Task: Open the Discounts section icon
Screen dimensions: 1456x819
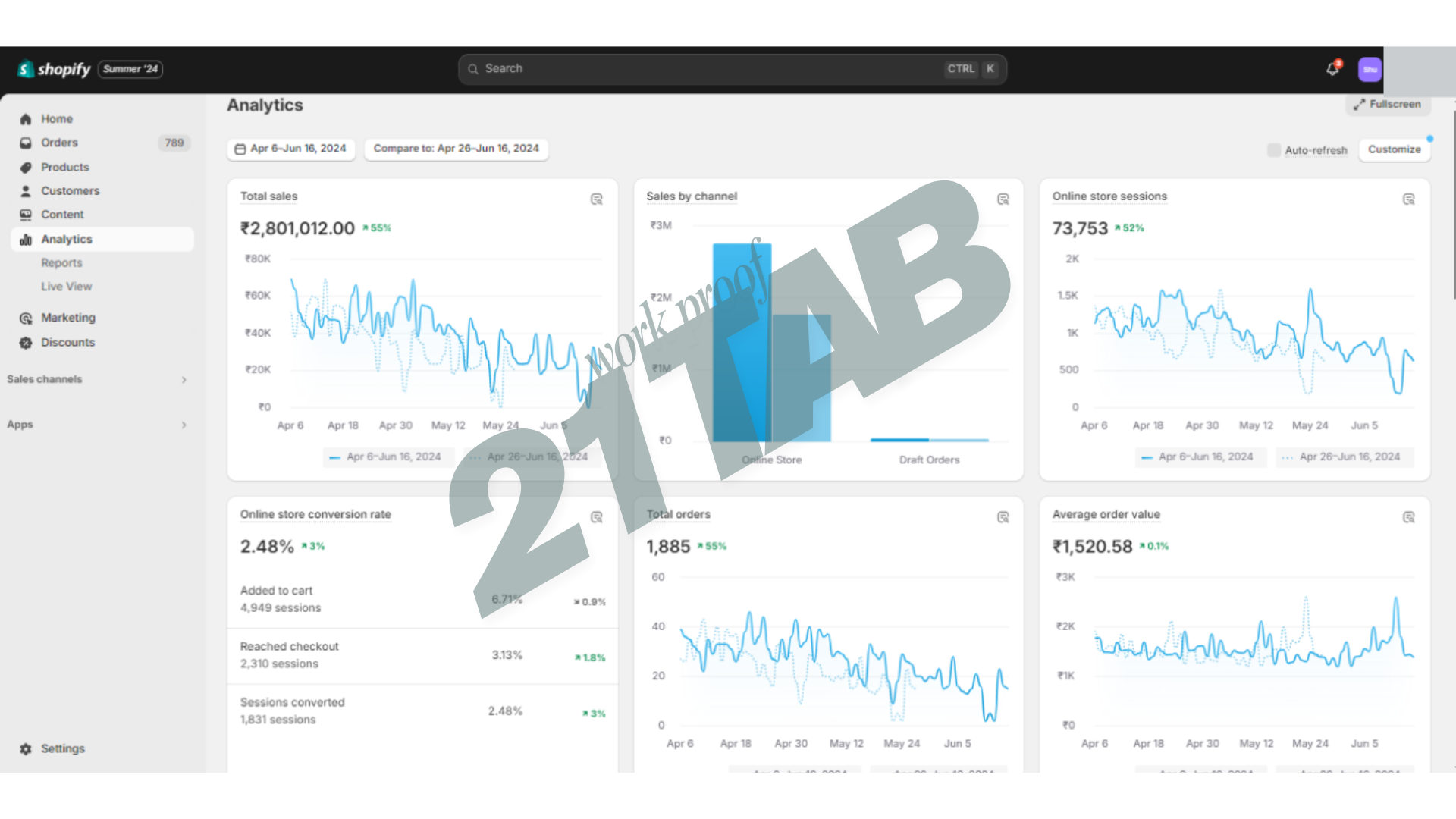Action: pyautogui.click(x=25, y=342)
